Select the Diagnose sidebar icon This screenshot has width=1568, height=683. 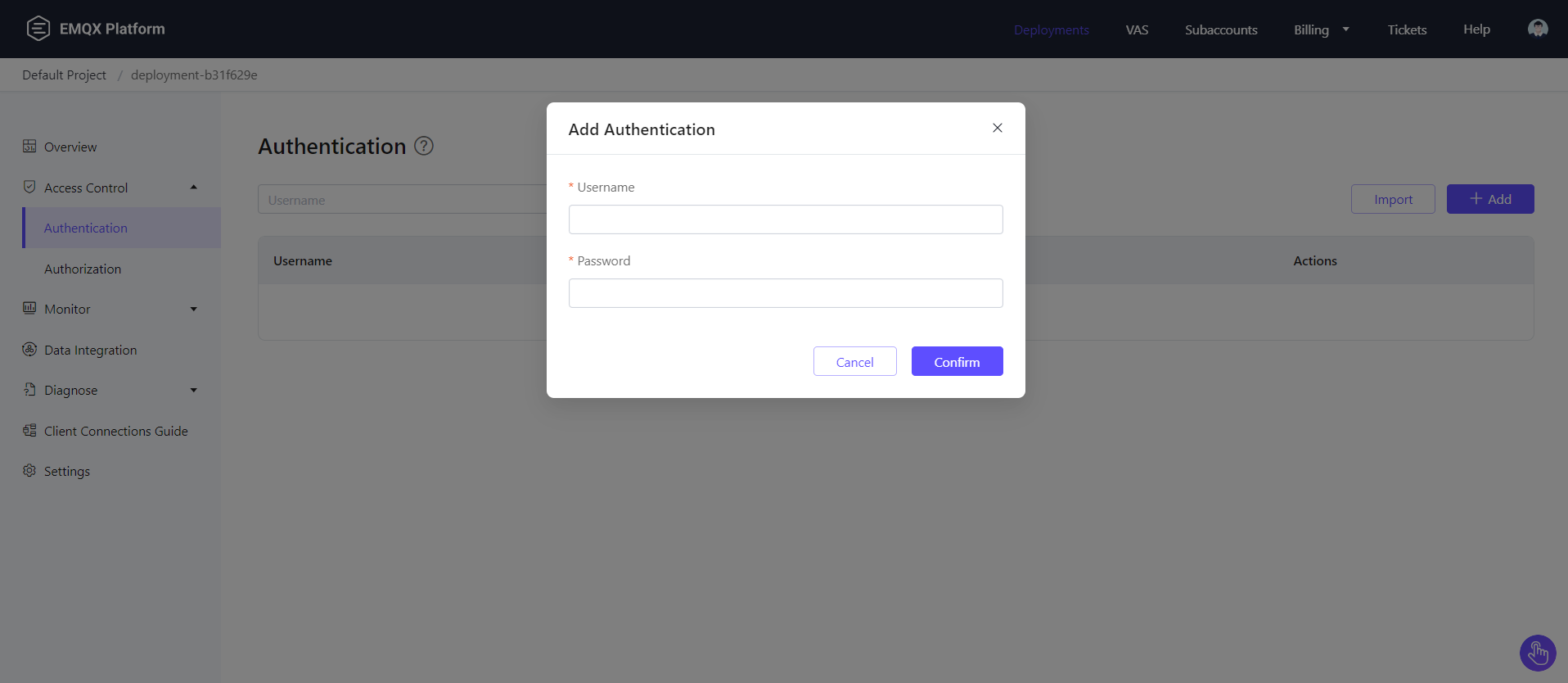(x=29, y=390)
